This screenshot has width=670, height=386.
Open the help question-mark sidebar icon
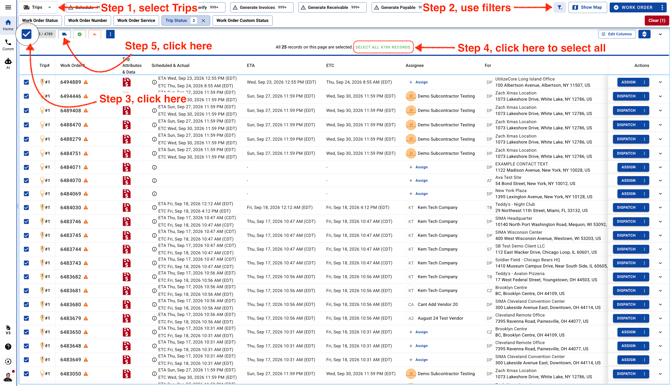8,347
